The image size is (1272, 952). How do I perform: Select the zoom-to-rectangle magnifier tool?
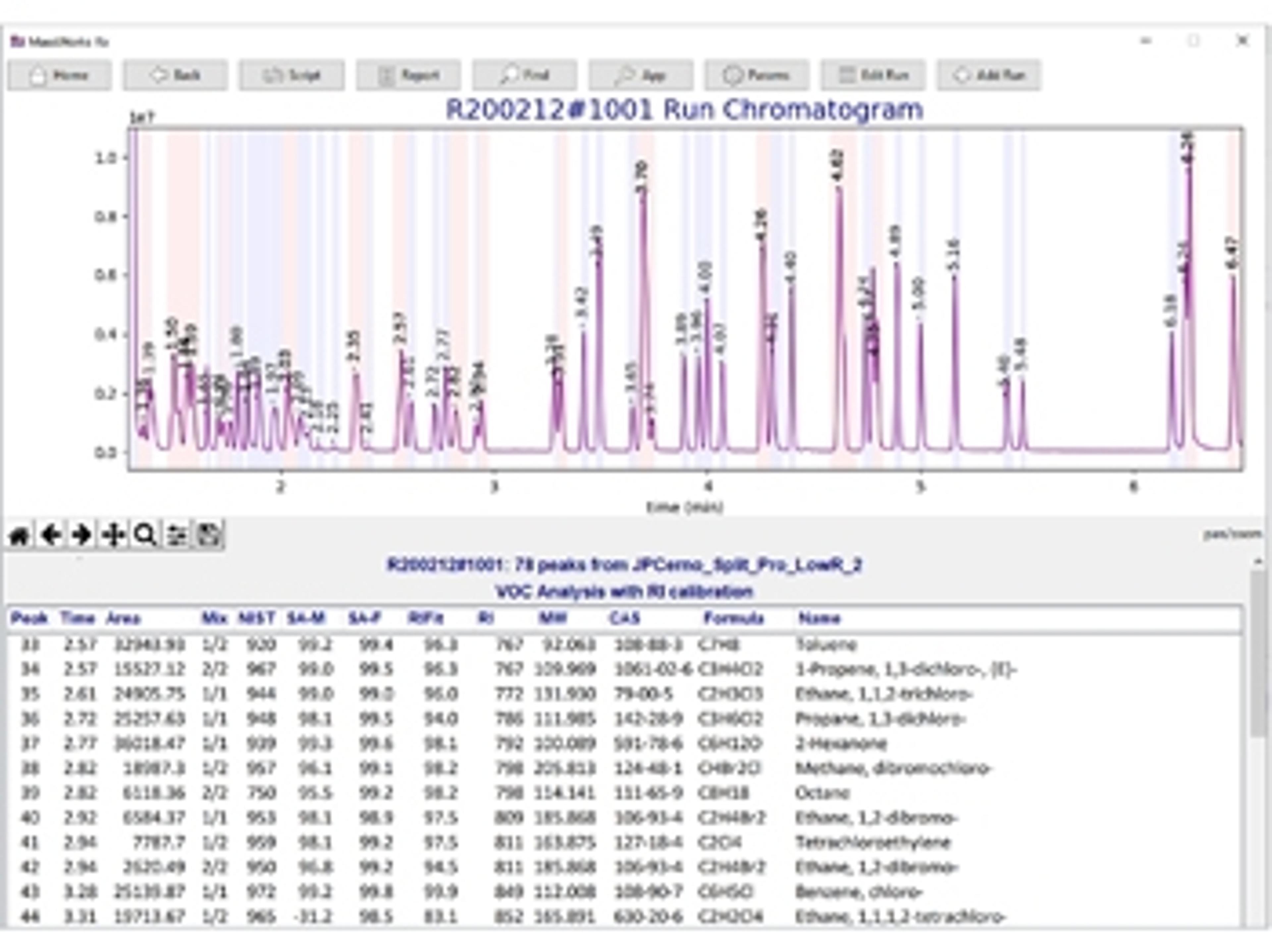point(144,535)
